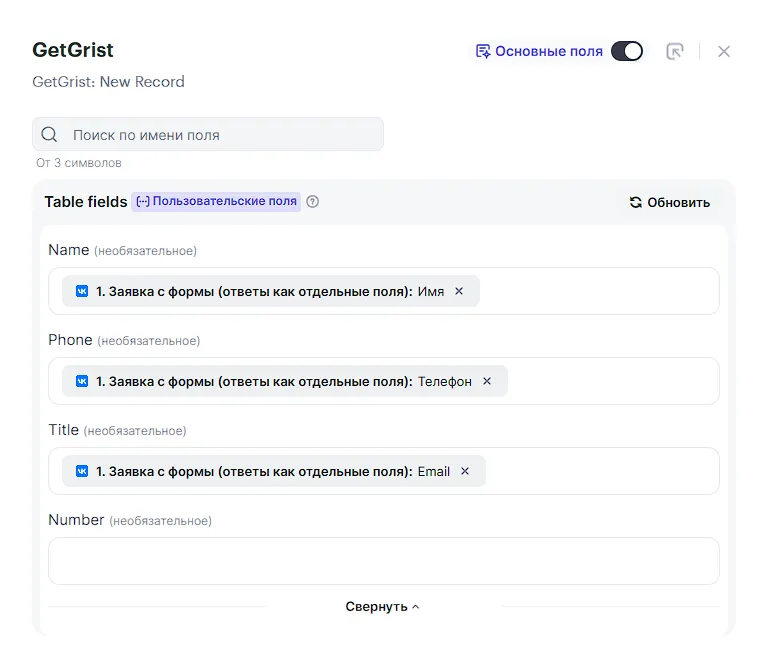Remove the Email value from Title

[x=465, y=471]
